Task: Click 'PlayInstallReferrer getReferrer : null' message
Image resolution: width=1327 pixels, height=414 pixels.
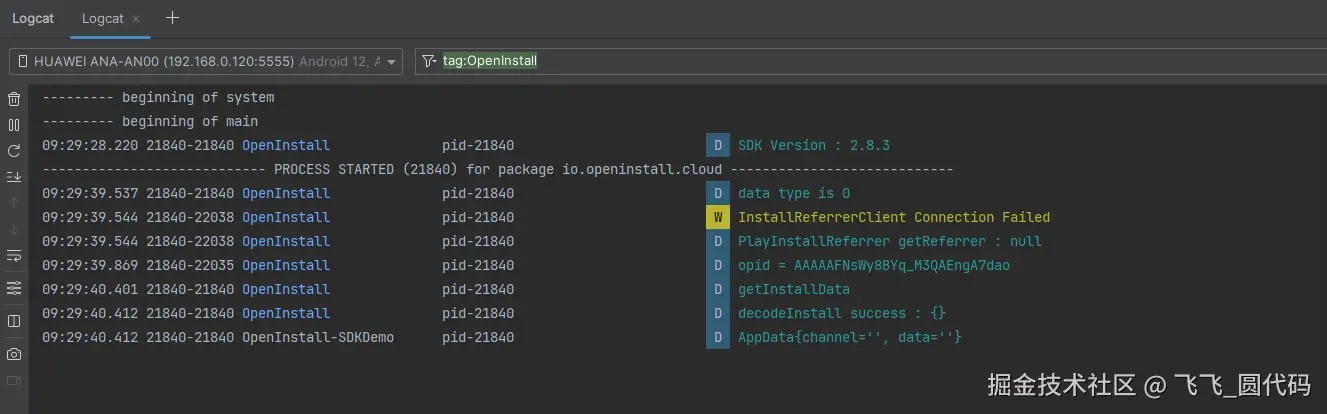Action: 890,241
